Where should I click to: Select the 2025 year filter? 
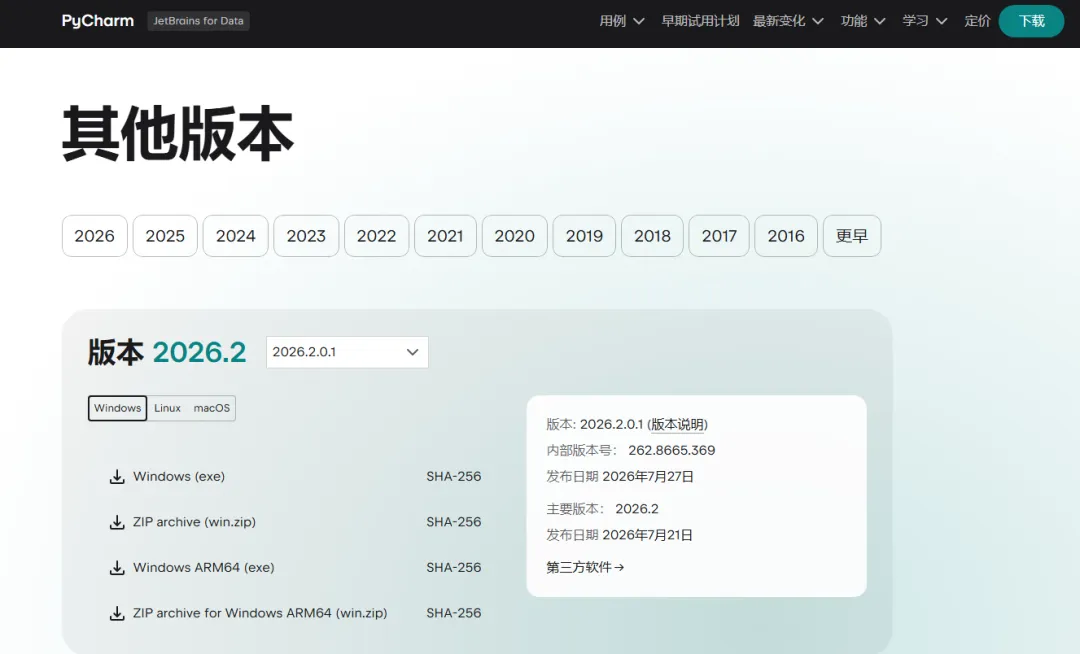(165, 236)
